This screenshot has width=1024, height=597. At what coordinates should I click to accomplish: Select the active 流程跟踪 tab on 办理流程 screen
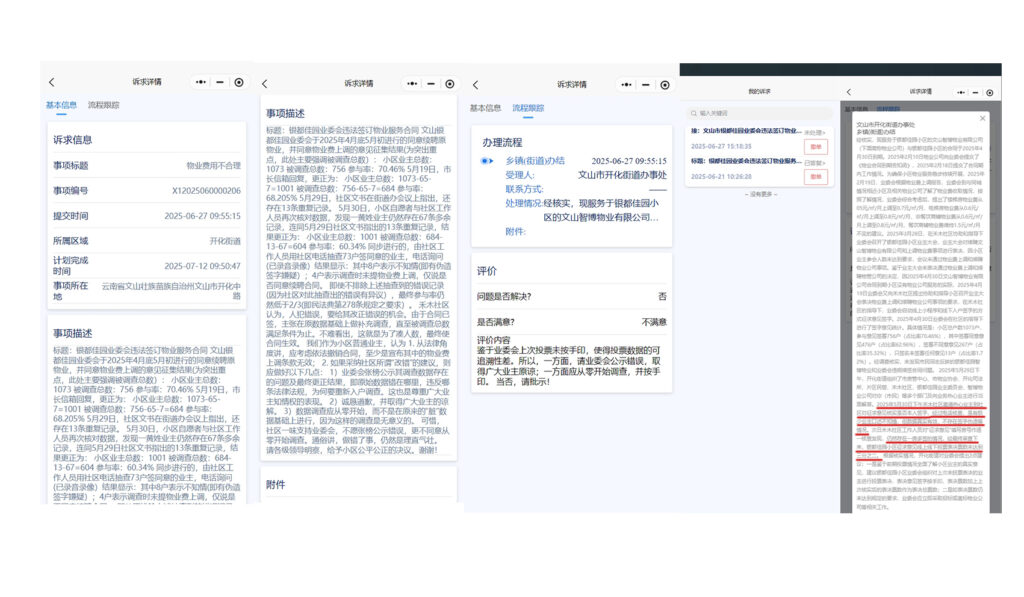[x=528, y=108]
